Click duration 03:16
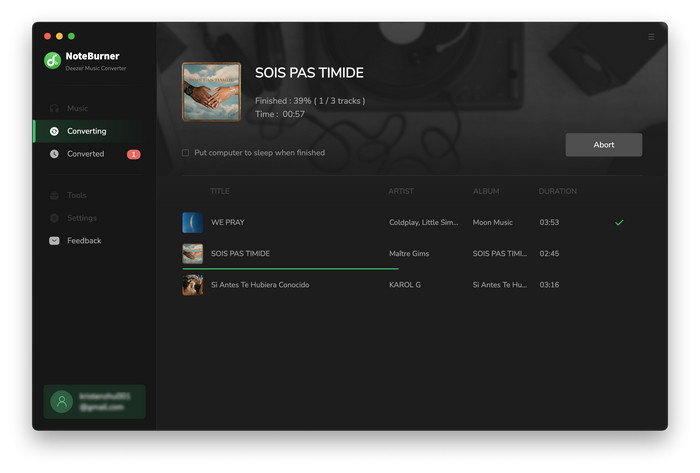The image size is (700, 473). [x=549, y=285]
